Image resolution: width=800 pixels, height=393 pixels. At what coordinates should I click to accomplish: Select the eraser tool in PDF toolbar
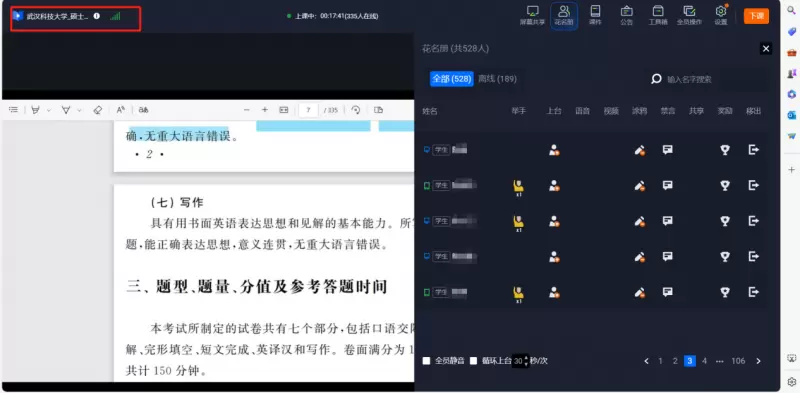98,110
